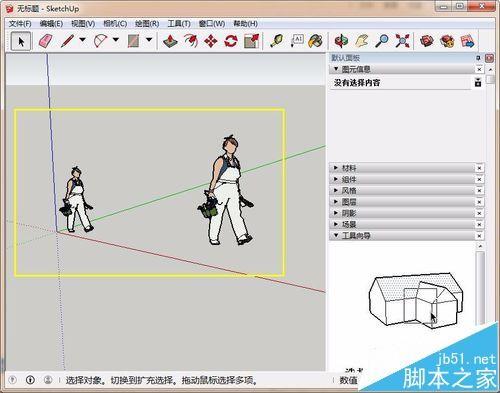The width and height of the screenshot is (500, 393).
Task: Open the 窗口(W) menu
Action: [212, 24]
